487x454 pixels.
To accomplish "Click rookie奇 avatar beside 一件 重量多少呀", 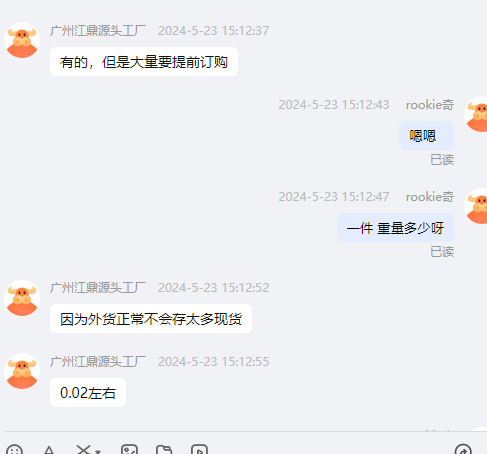I will point(476,206).
